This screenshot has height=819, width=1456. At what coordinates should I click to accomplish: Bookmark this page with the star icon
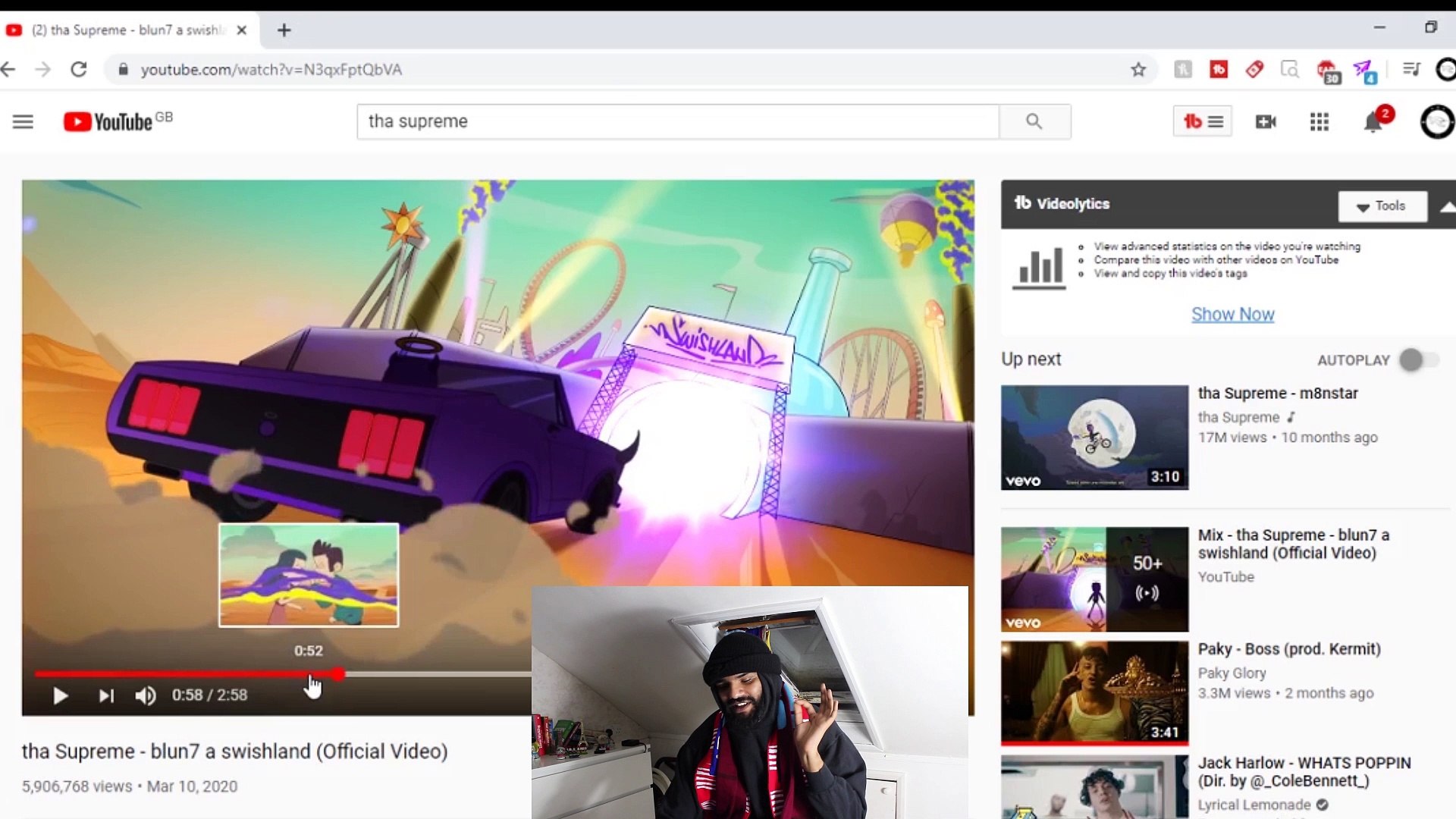coord(1138,70)
